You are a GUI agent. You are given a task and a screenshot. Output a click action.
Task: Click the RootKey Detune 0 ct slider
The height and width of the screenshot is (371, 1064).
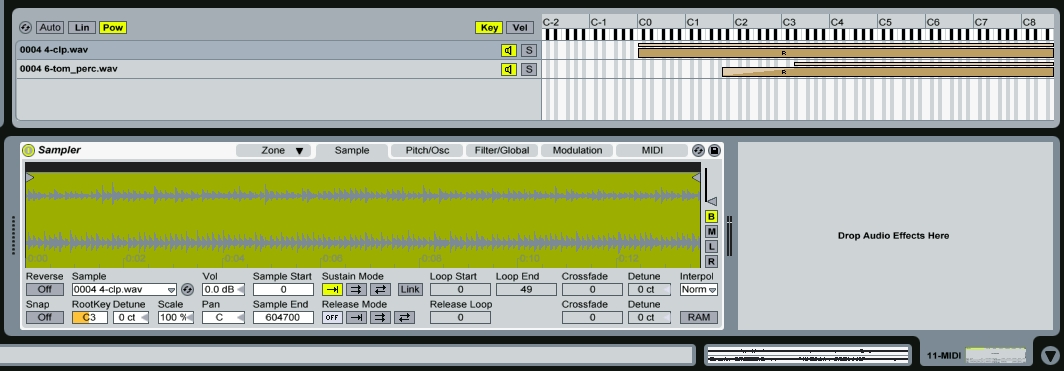[130, 317]
